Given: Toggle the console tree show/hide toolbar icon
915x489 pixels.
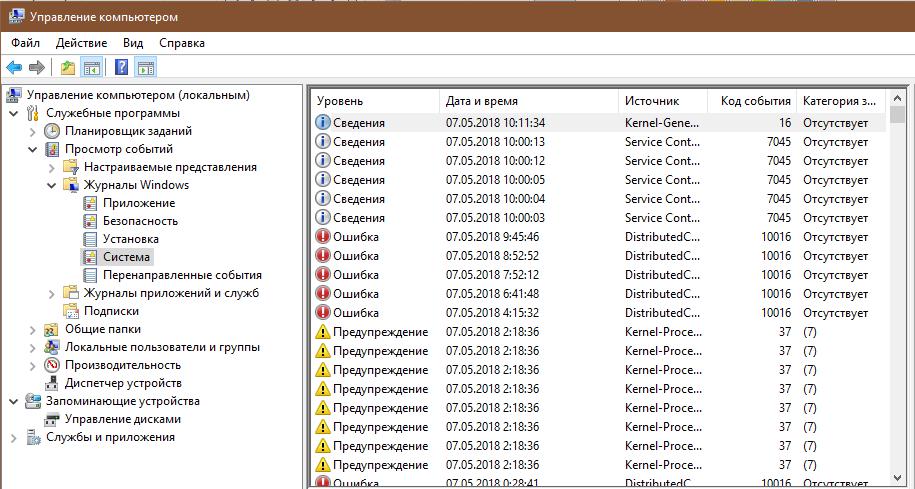Looking at the screenshot, I should [x=91, y=68].
